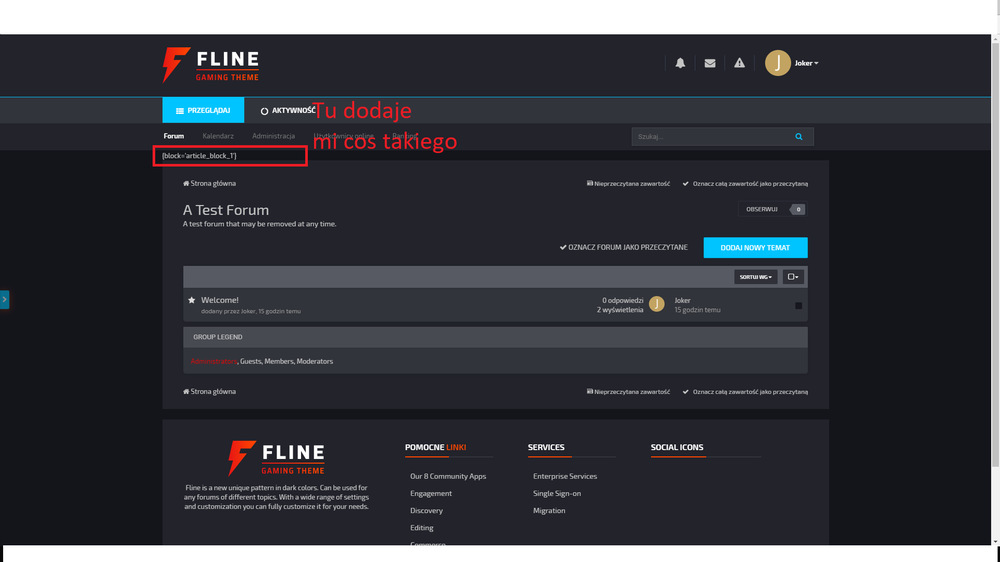The height and width of the screenshot is (562, 1000).
Task: Toggle the Obserwuj follow button
Action: tap(762, 209)
